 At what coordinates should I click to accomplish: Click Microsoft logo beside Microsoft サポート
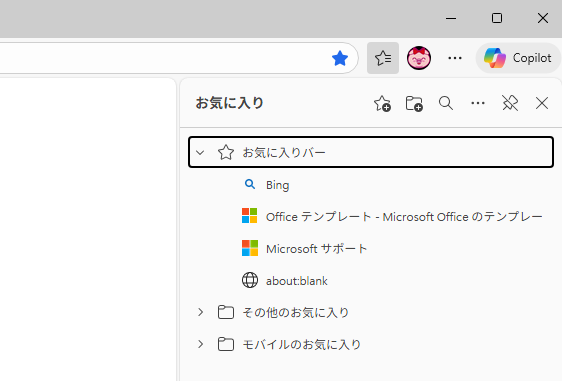click(249, 248)
